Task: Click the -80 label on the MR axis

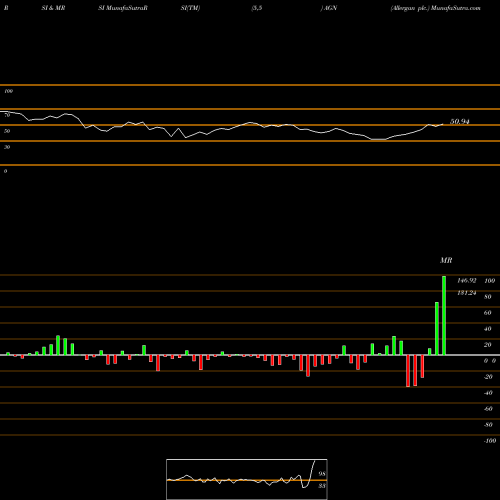Action: [x=488, y=425]
